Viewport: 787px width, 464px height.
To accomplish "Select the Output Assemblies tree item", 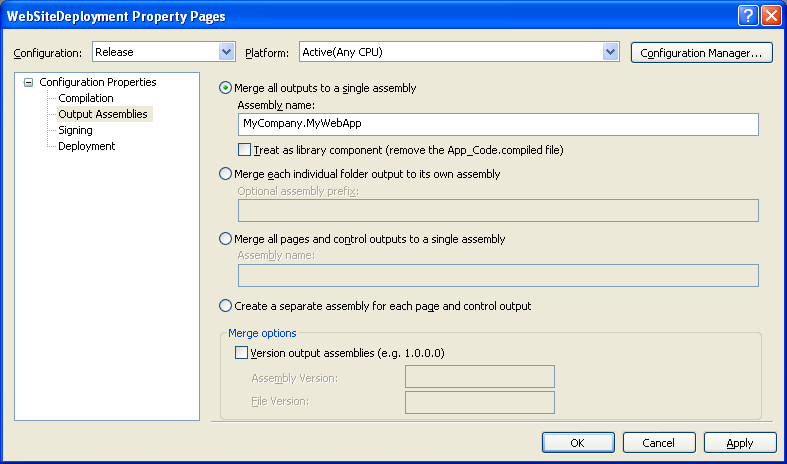I will point(103,114).
